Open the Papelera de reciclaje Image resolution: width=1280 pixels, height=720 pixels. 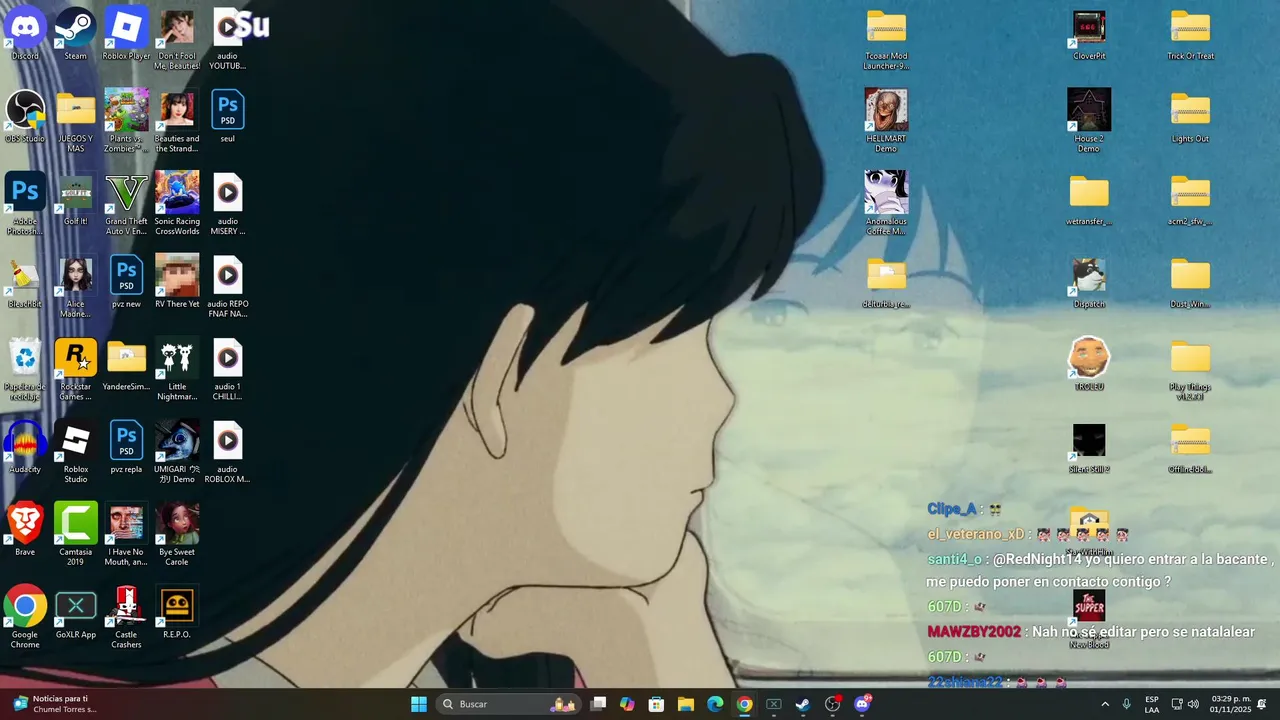click(25, 370)
